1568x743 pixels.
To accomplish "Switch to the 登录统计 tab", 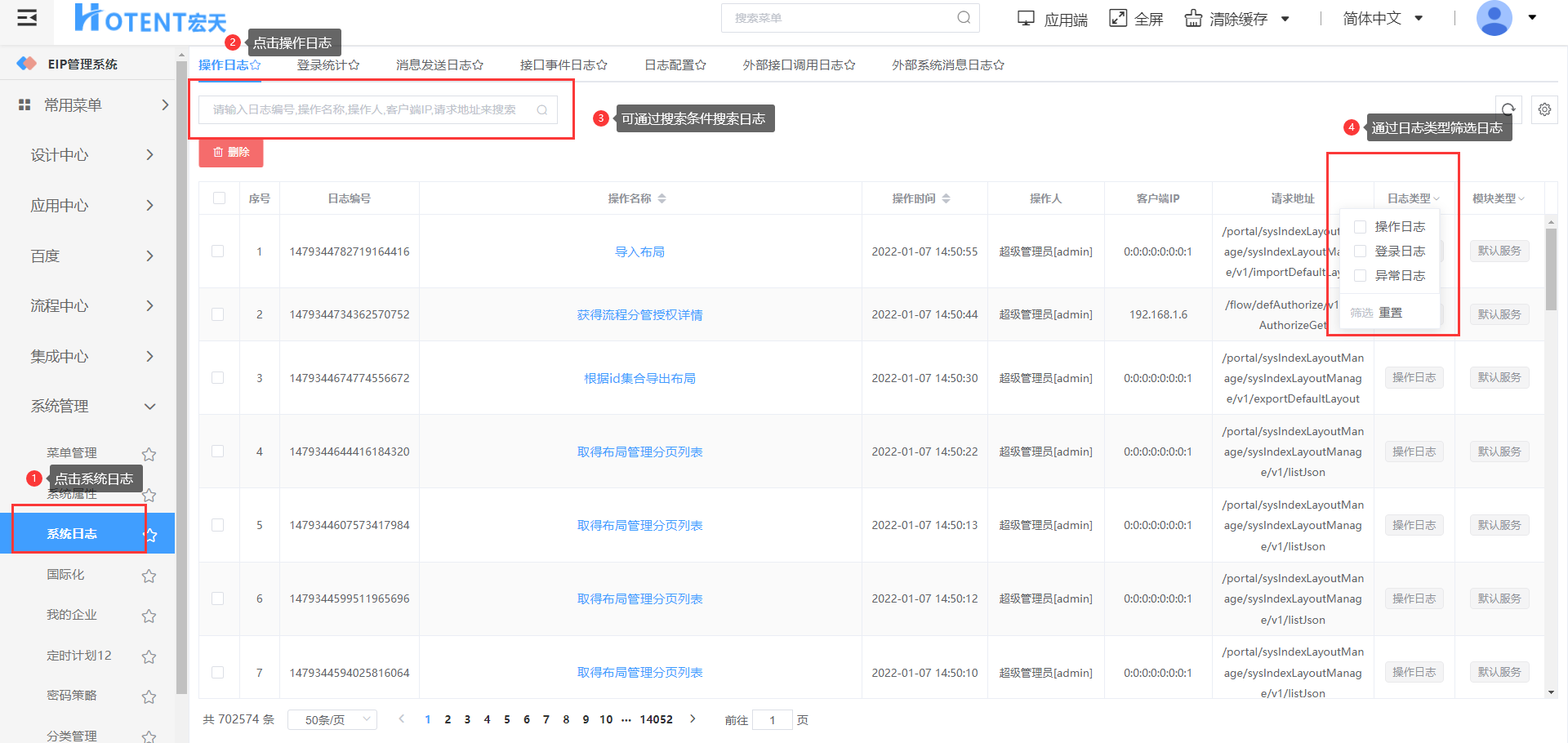I will coord(327,65).
